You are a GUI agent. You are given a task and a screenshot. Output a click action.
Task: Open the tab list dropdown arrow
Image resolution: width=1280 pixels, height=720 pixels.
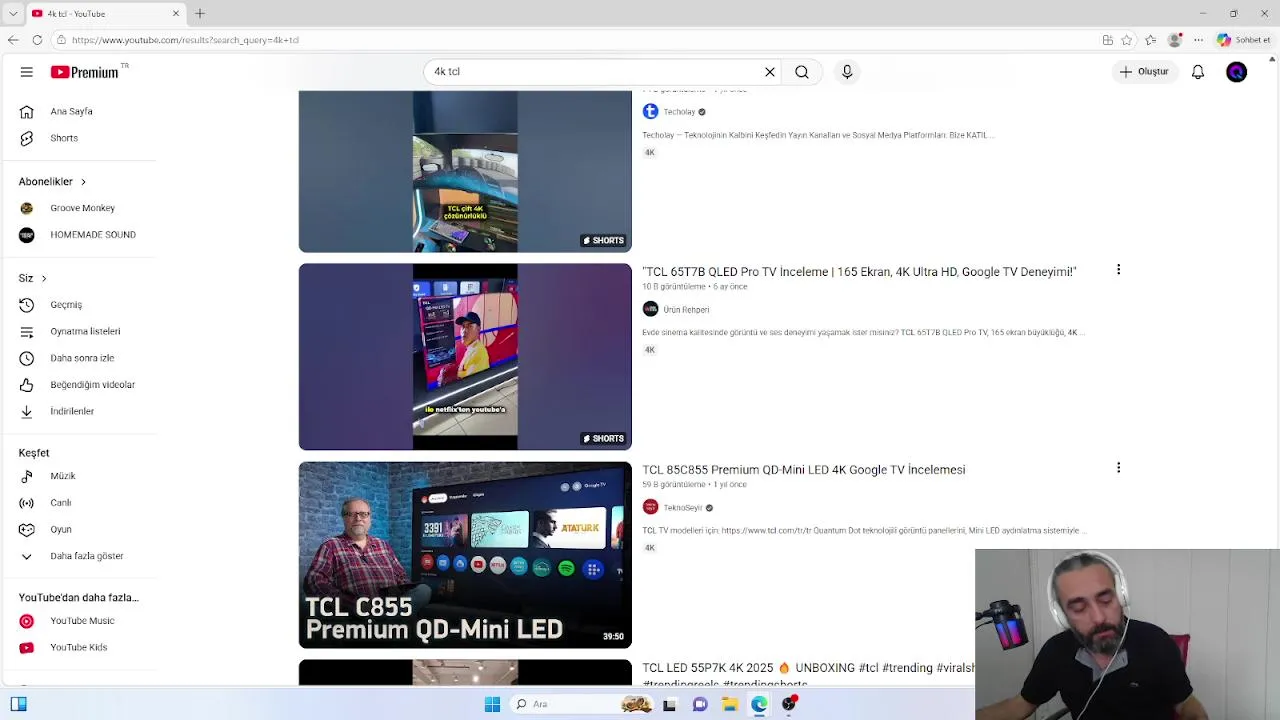13,14
